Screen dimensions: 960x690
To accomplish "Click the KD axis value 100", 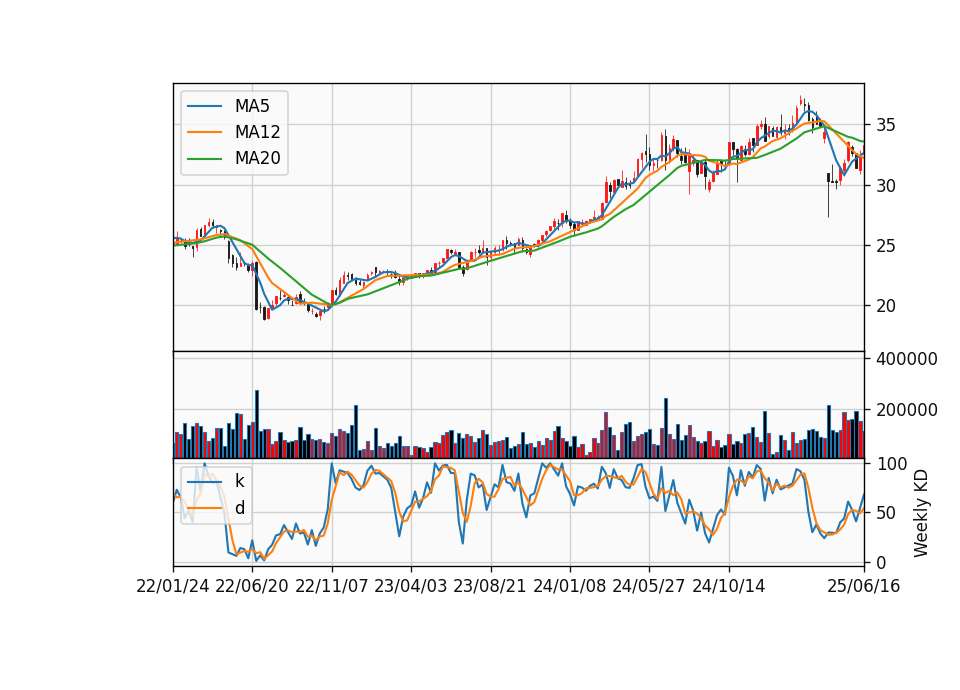I will (891, 464).
